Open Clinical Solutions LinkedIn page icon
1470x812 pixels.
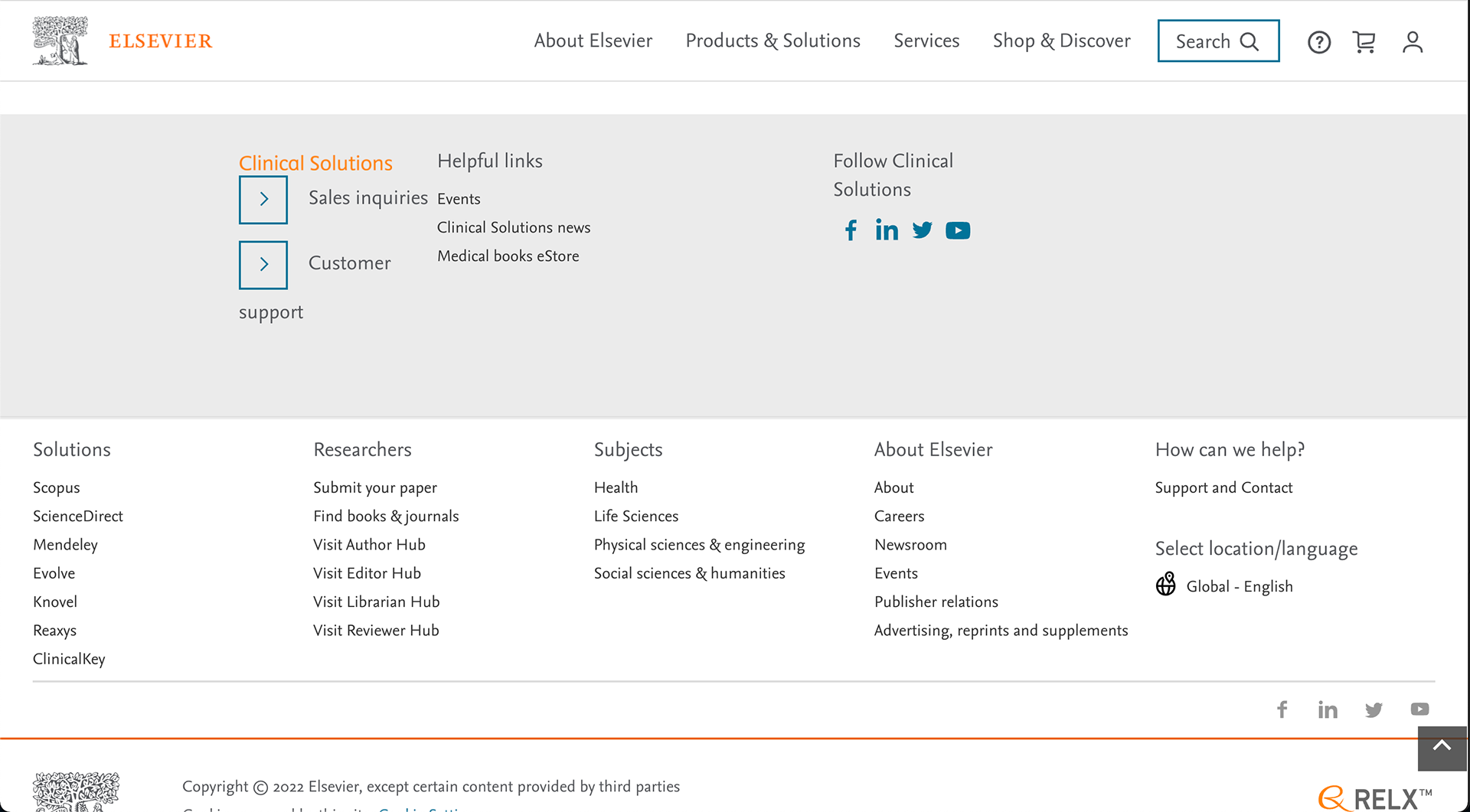click(887, 230)
